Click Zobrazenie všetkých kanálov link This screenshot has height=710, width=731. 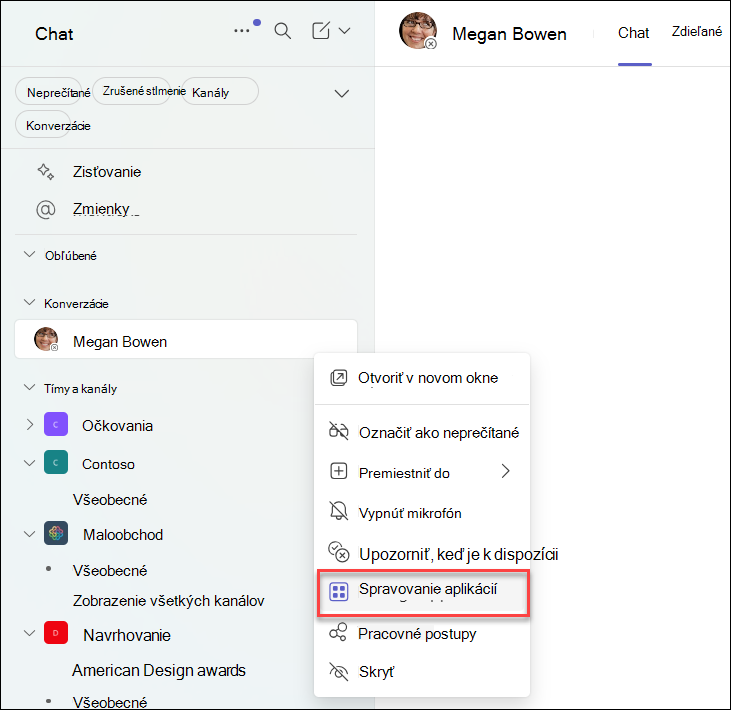point(168,600)
